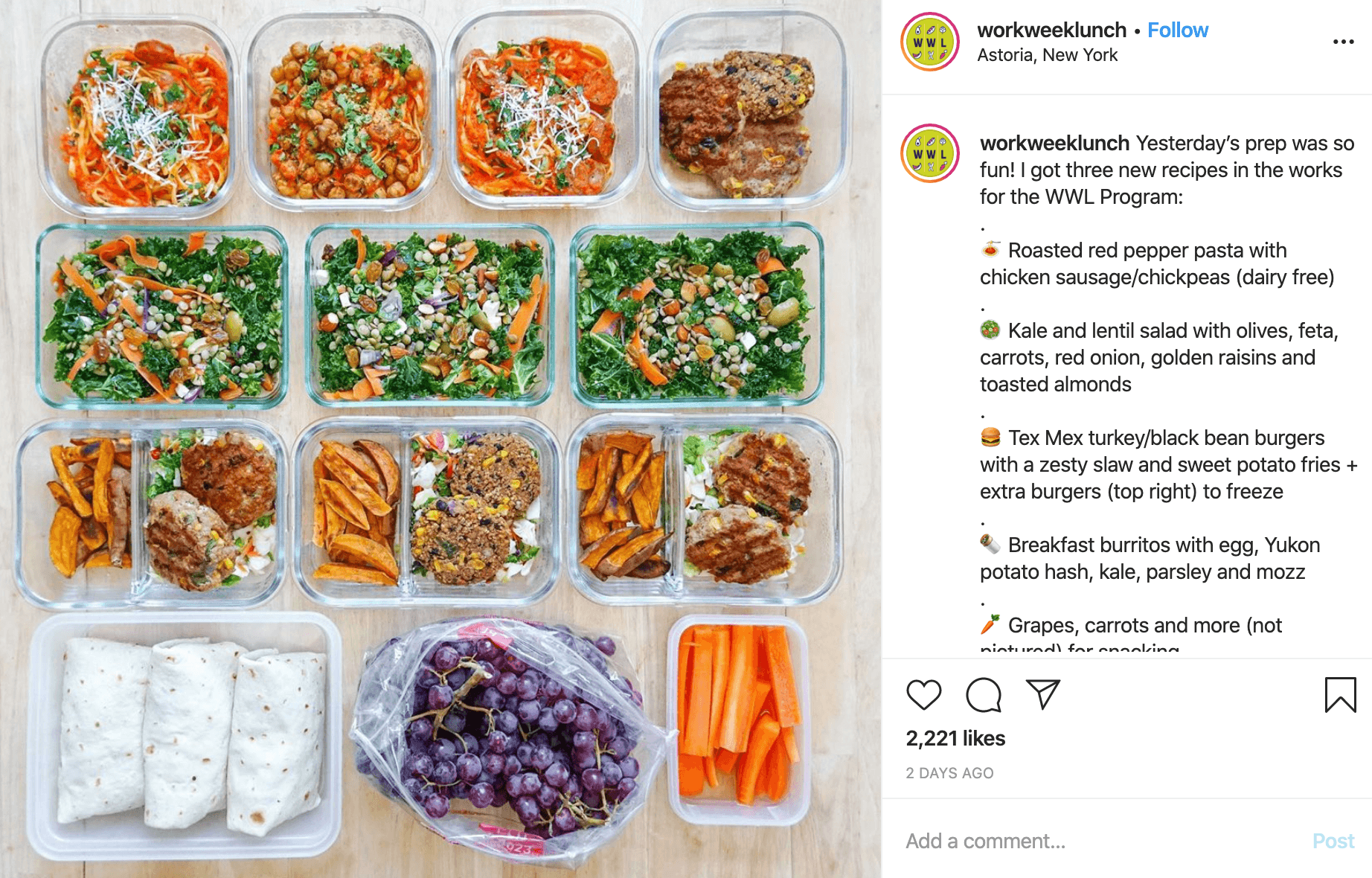Click the profile avatar beside the caption
Screen dimensions: 1372x878
[x=930, y=153]
